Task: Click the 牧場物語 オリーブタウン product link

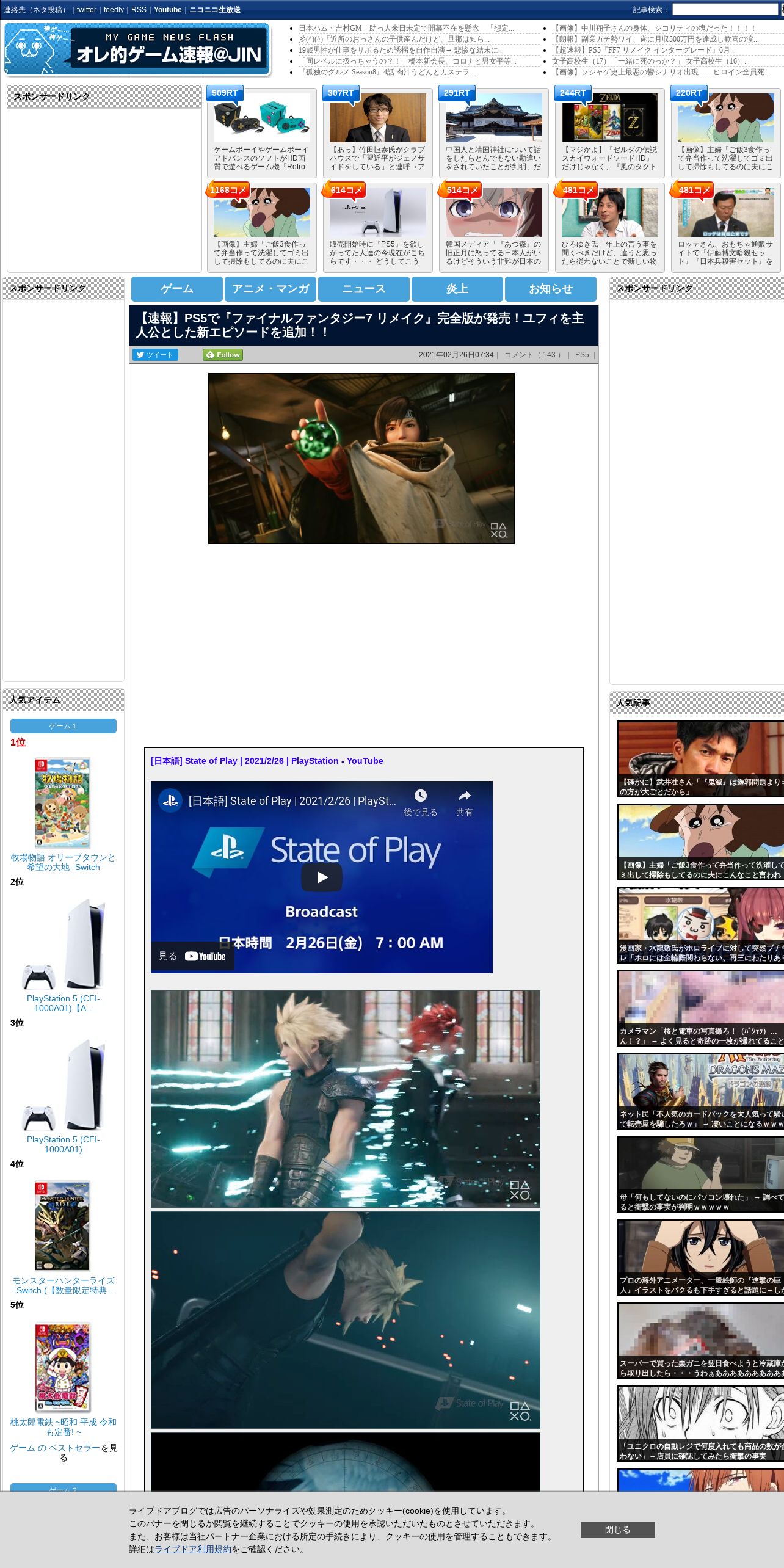Action: tap(64, 862)
